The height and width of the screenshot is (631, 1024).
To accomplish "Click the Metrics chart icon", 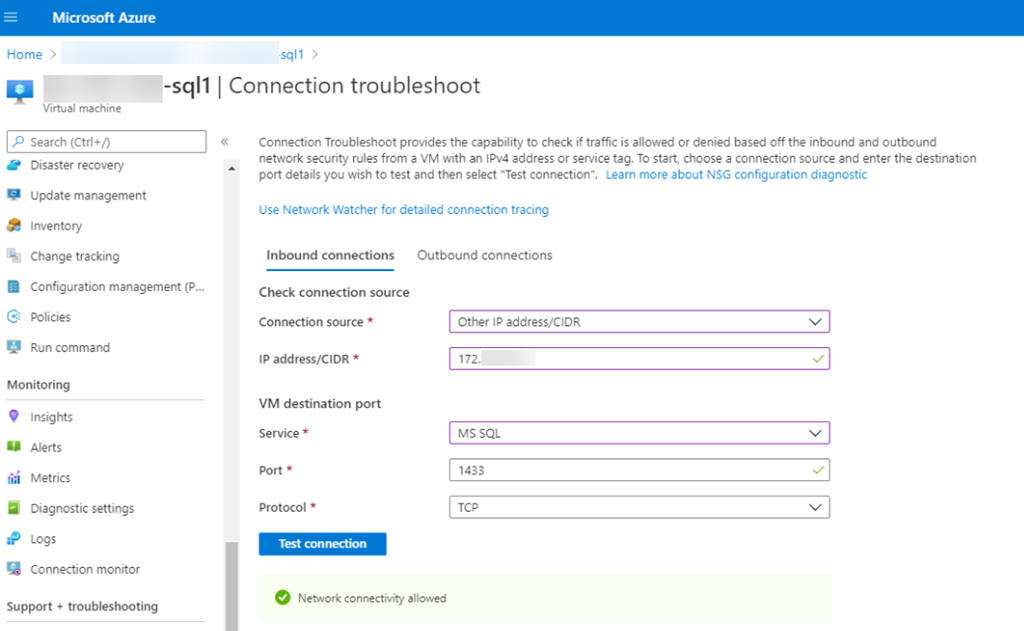I will coord(14,477).
